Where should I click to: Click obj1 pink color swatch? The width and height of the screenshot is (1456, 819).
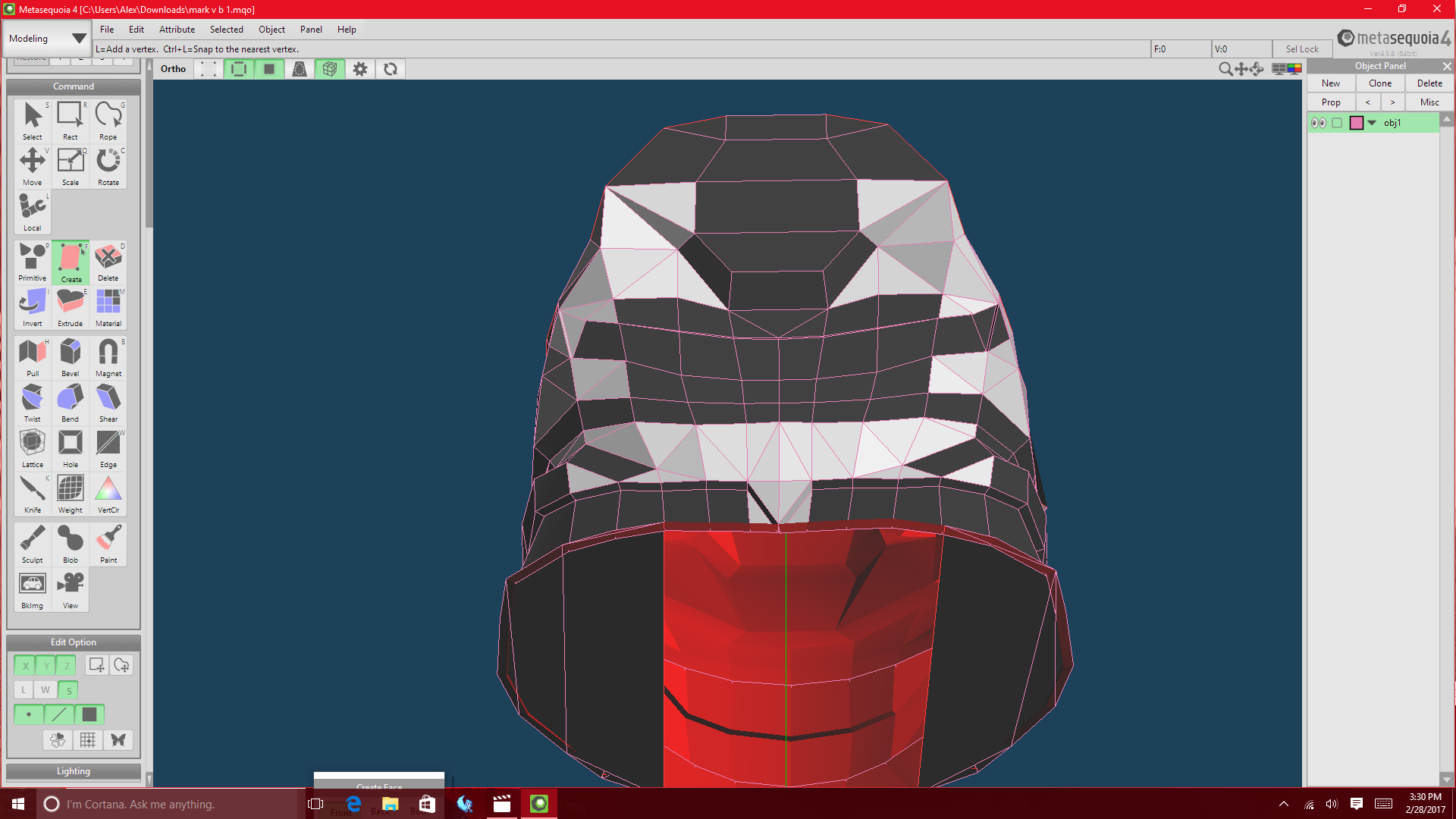click(x=1357, y=123)
